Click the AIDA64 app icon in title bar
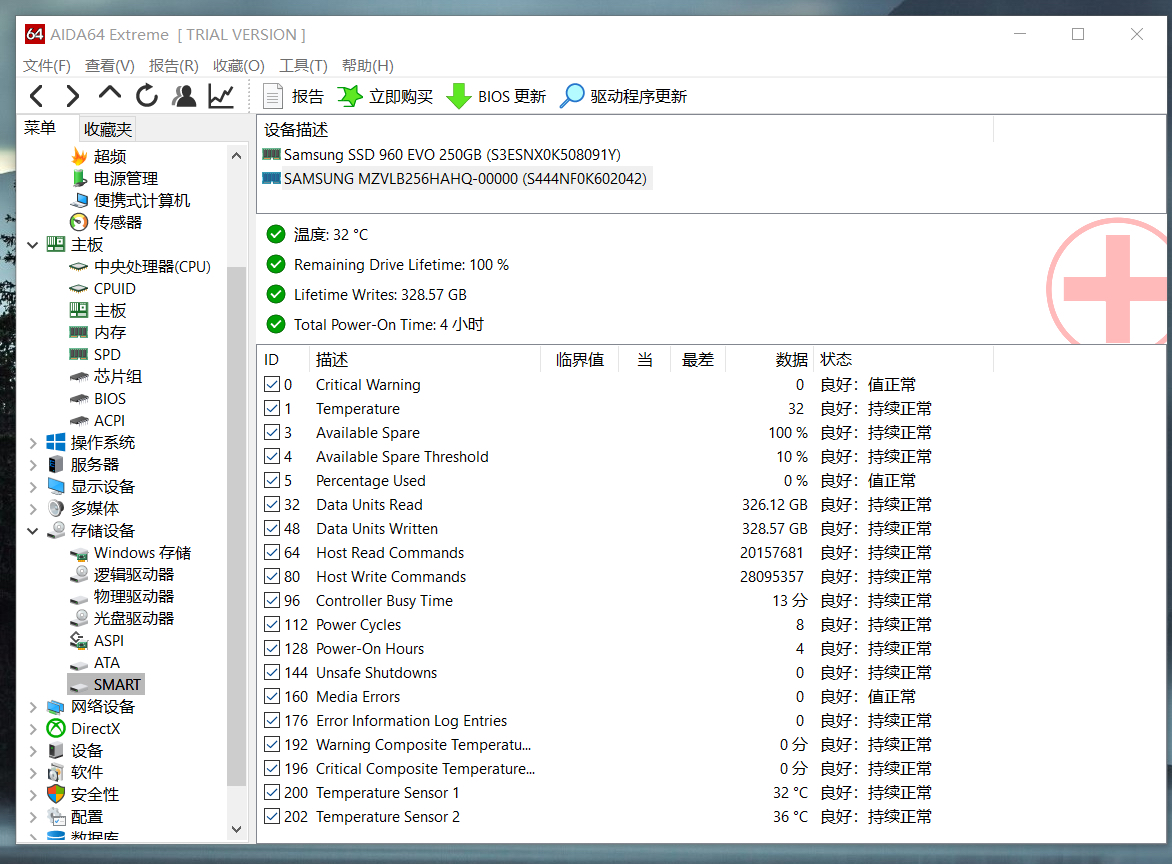Screen dimensions: 1172x864 [x=34, y=34]
